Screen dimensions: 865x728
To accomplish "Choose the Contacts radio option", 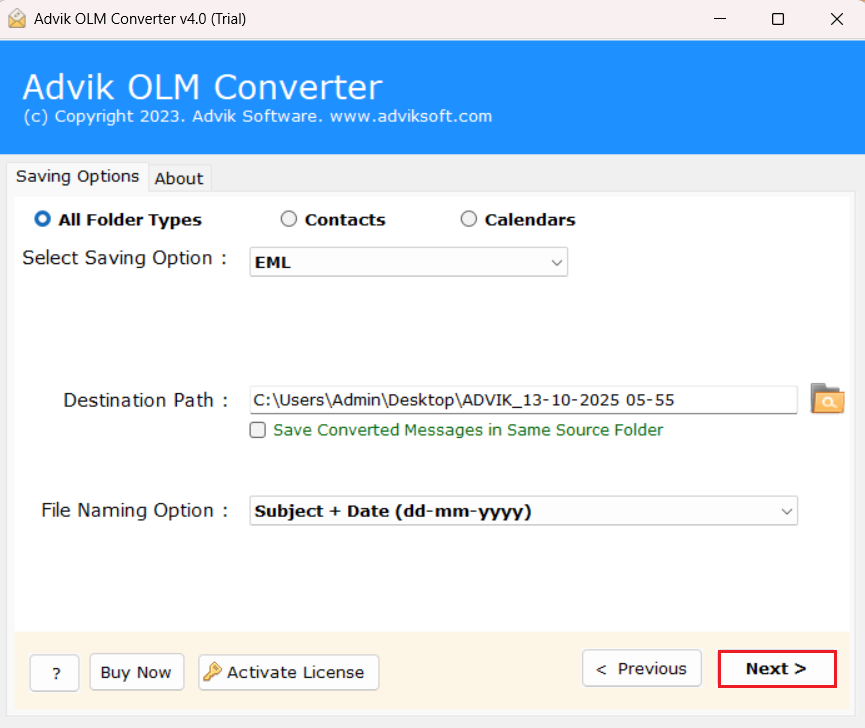I will tap(289, 219).
